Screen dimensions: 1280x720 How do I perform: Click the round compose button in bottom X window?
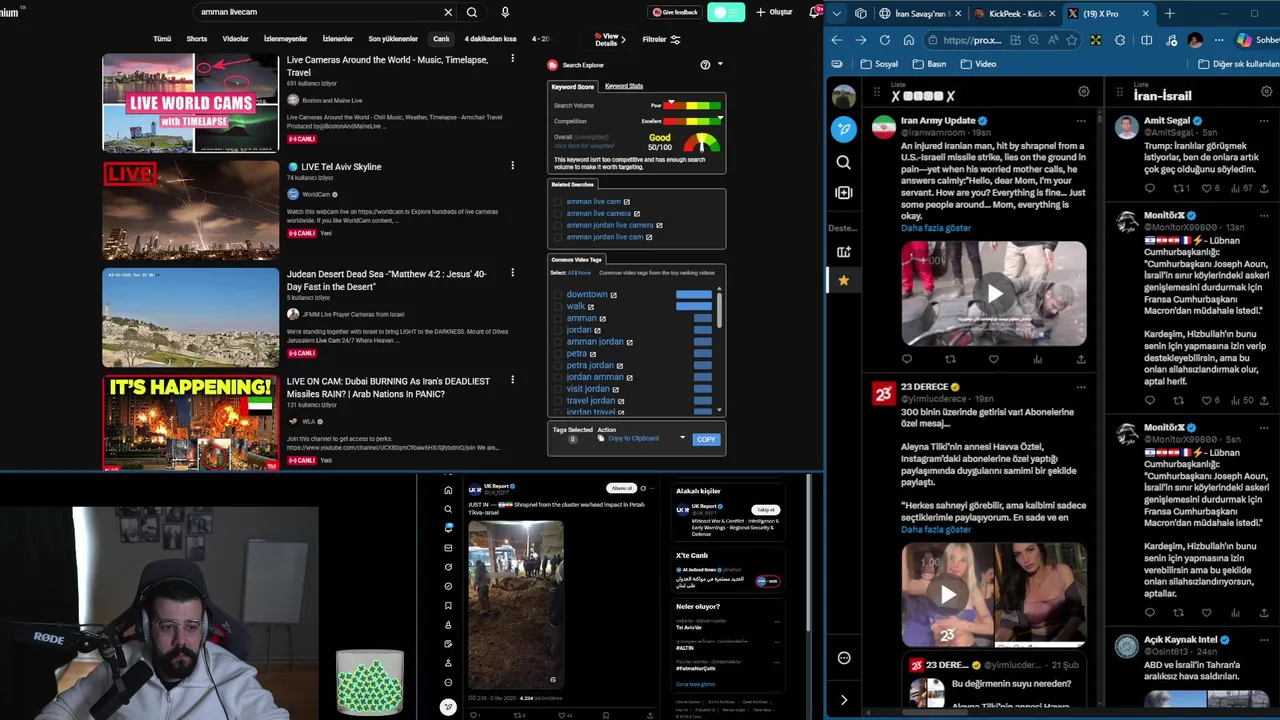448,707
